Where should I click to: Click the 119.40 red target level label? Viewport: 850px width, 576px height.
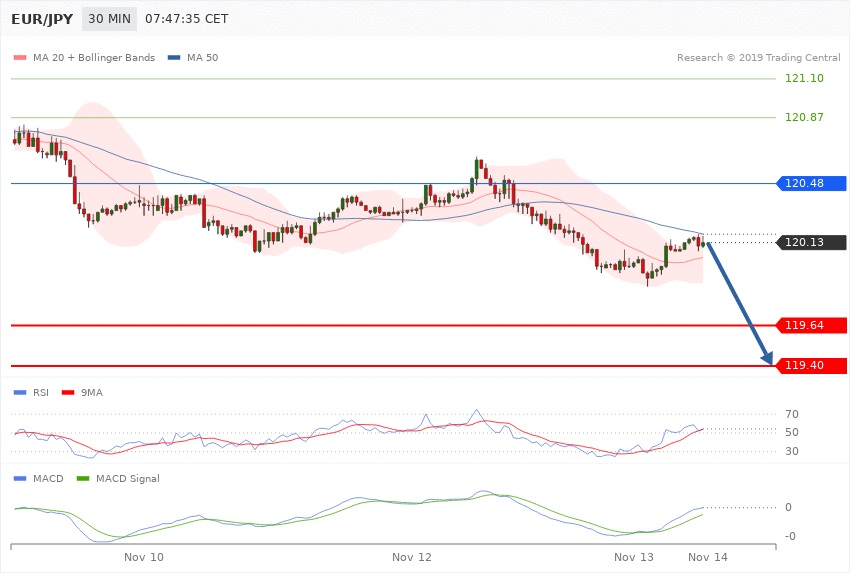coord(804,366)
